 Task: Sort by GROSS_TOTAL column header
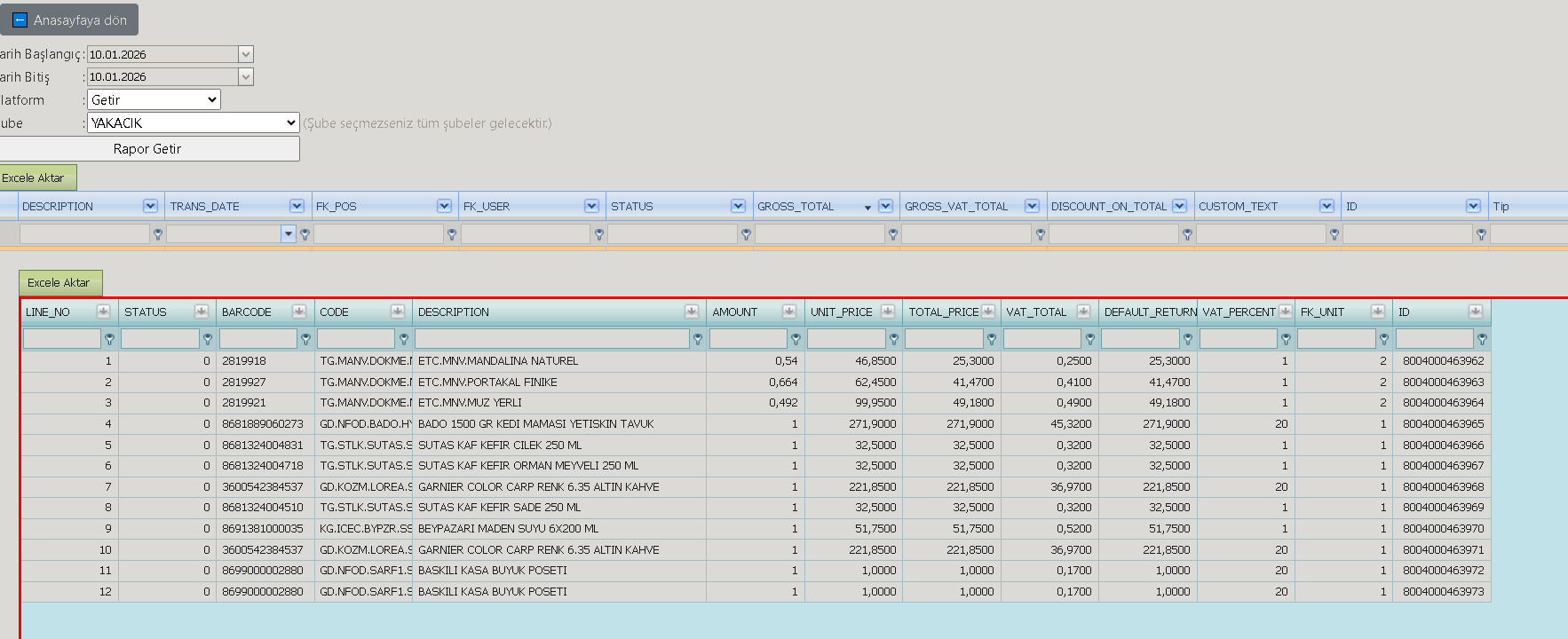796,207
